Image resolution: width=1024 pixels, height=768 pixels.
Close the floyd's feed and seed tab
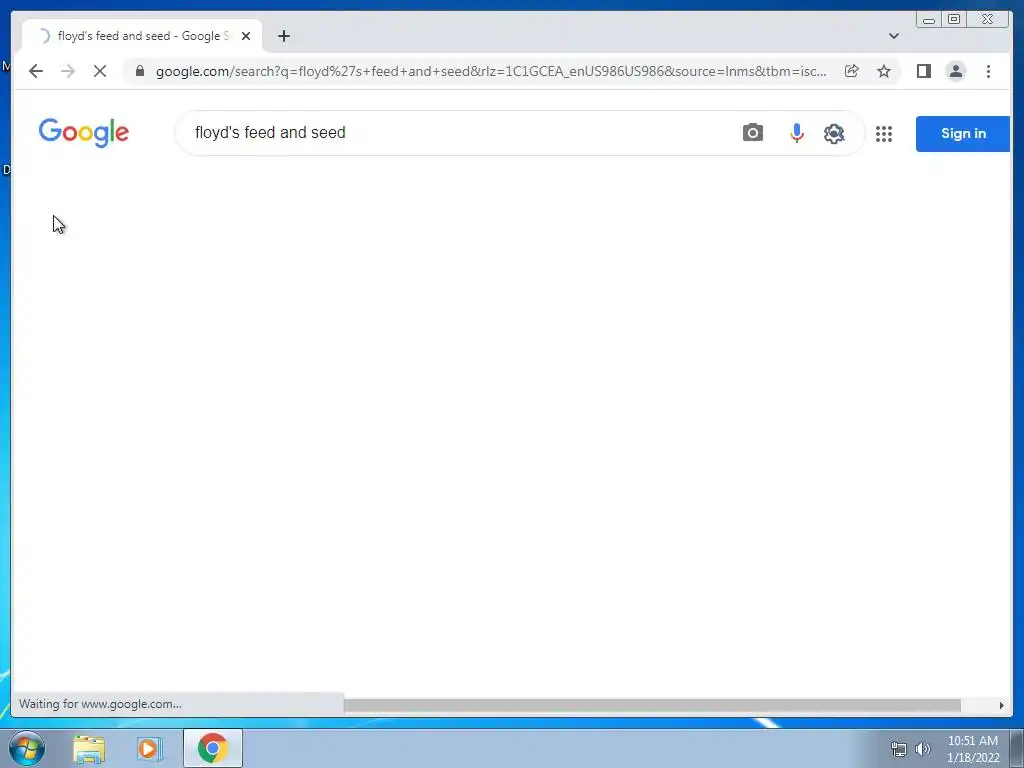(246, 36)
